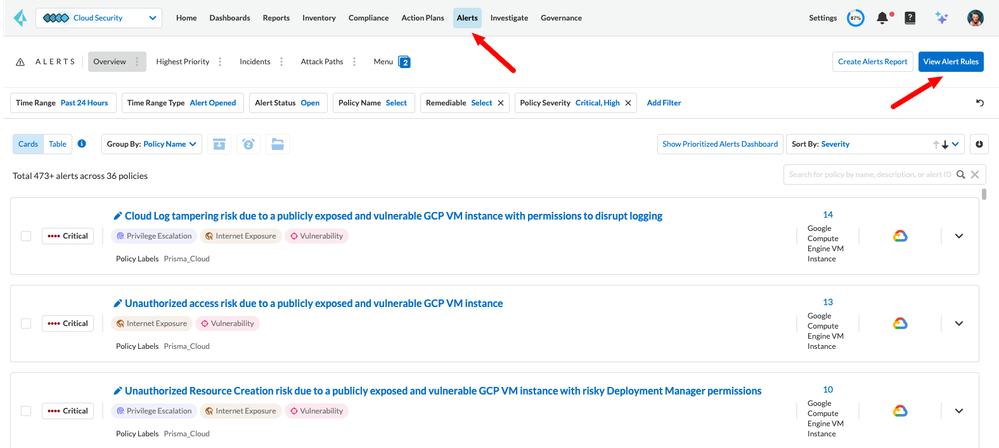Open the Cloud Security module selector dropdown
This screenshot has width=999, height=448.
pyautogui.click(x=98, y=18)
